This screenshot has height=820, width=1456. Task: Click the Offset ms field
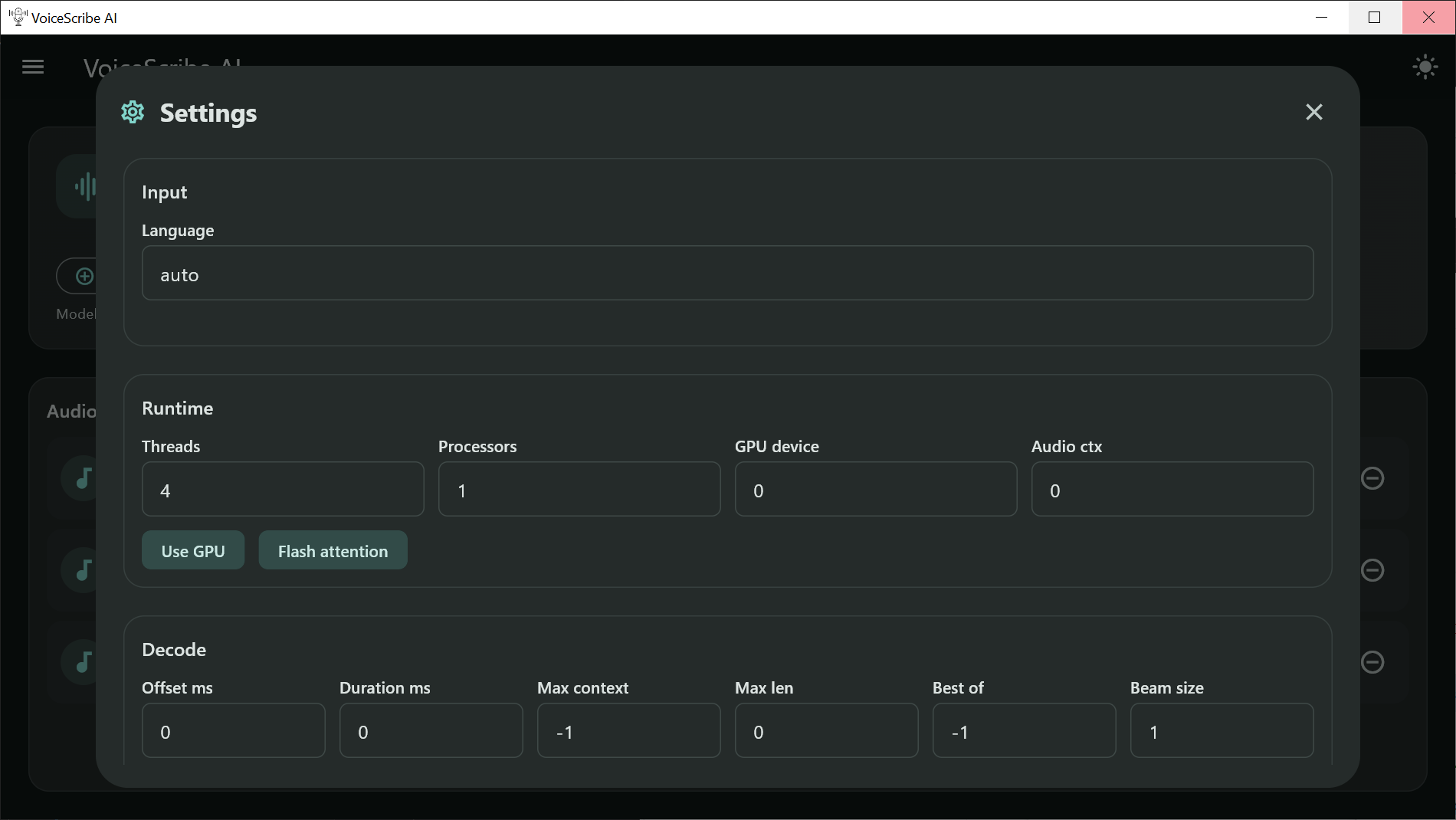233,730
